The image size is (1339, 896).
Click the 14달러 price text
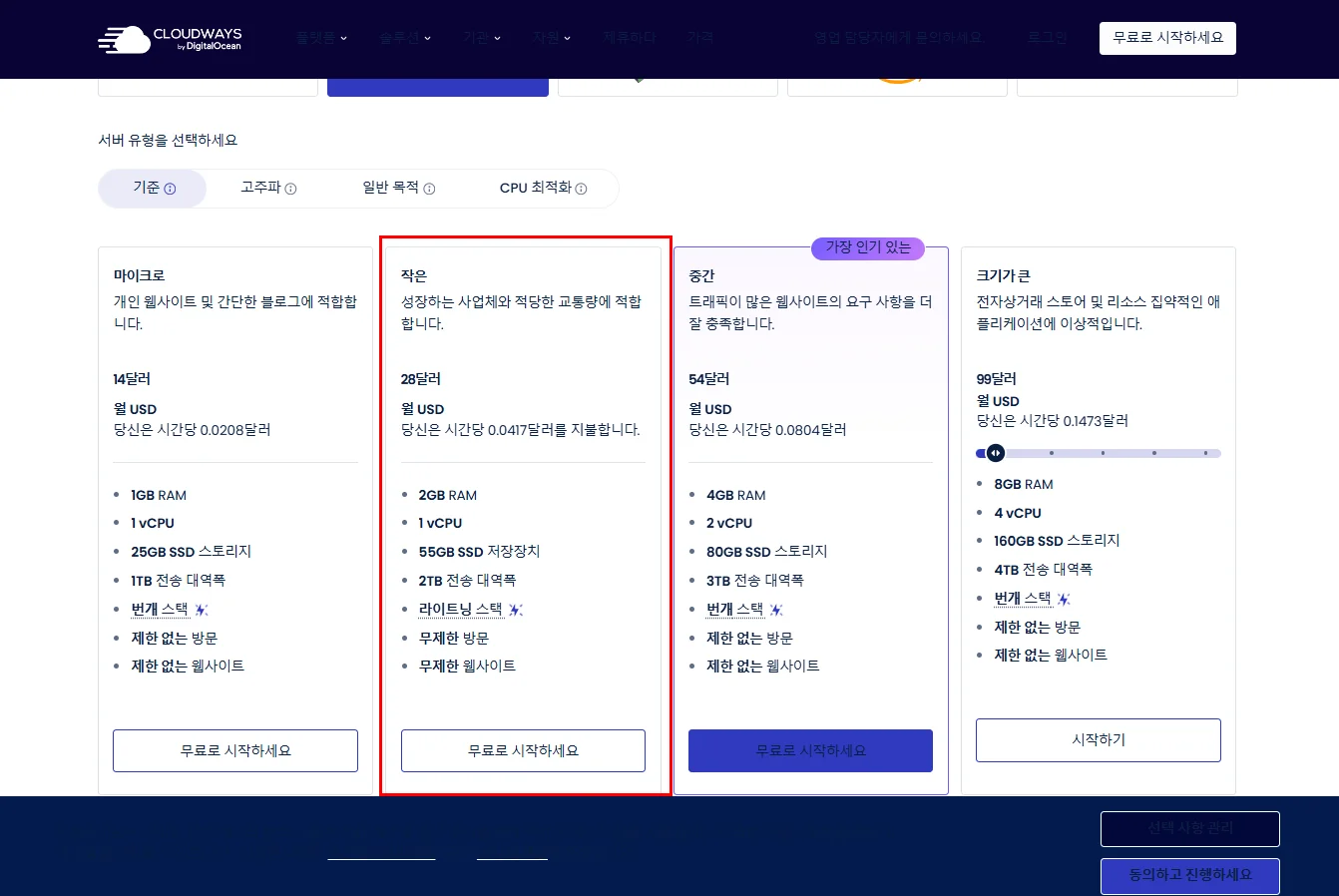click(x=132, y=379)
